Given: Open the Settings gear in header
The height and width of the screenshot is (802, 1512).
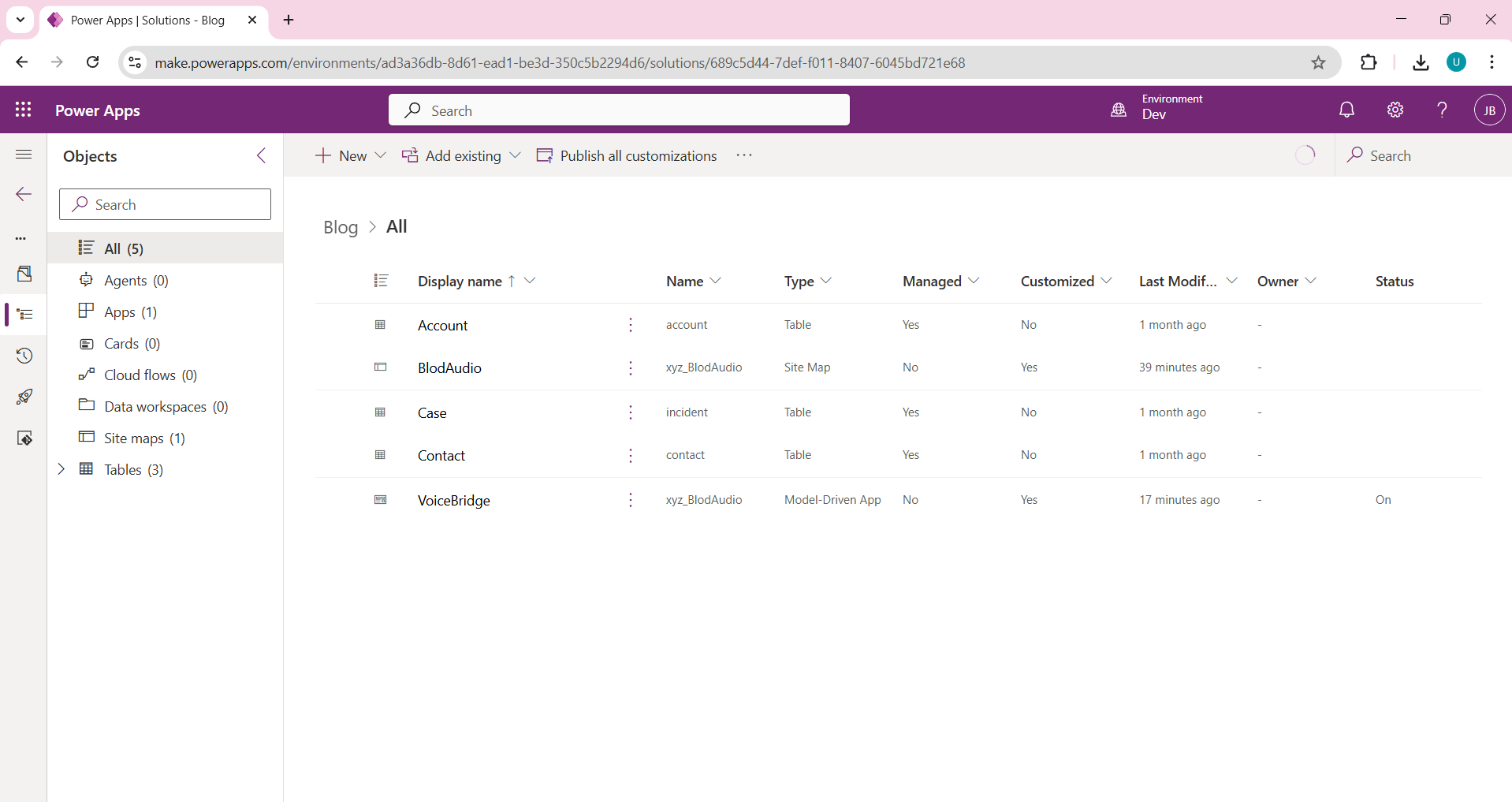Looking at the screenshot, I should (1395, 110).
